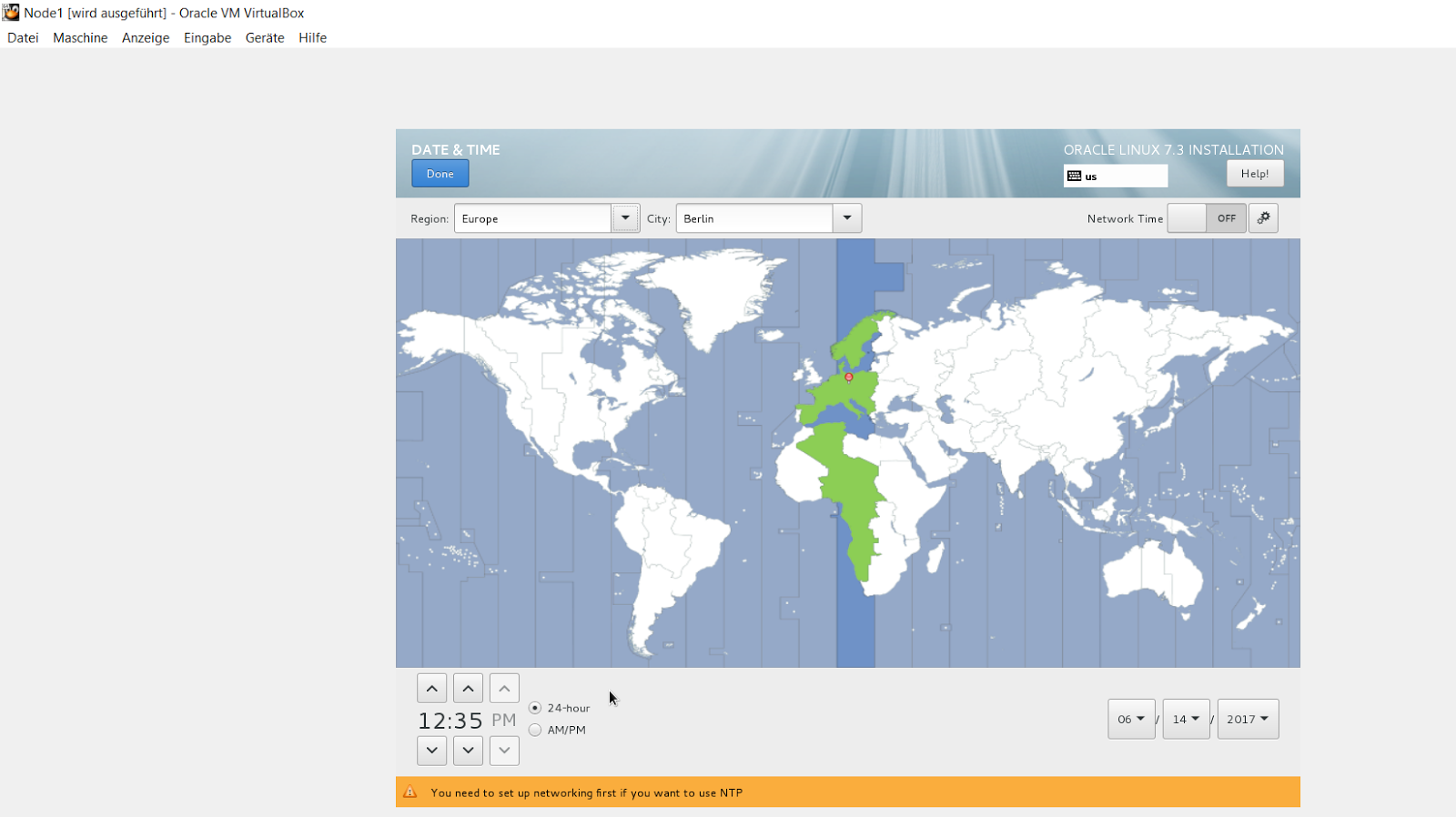
Task: Open the day dropdown showing 14
Action: (1186, 719)
